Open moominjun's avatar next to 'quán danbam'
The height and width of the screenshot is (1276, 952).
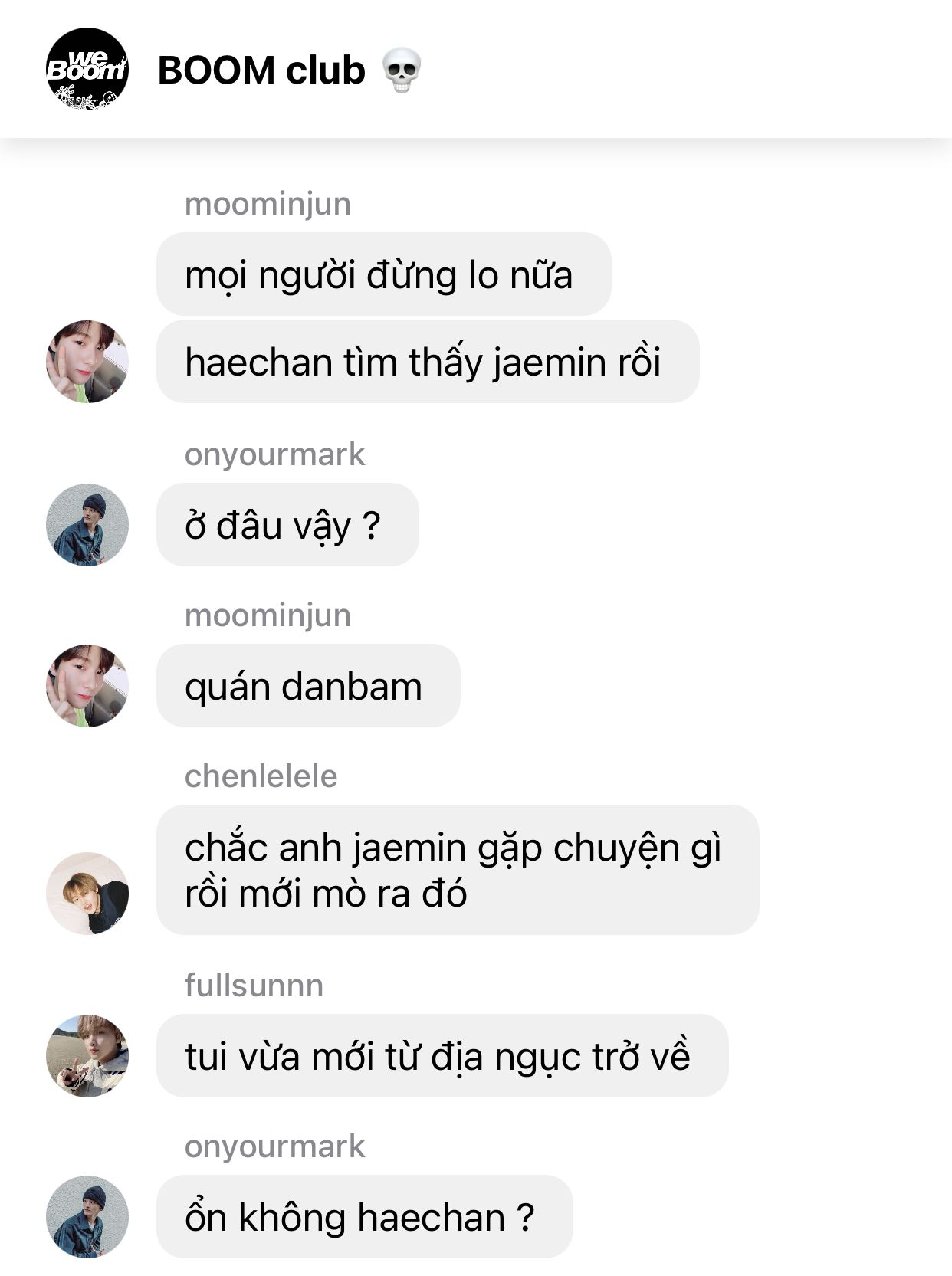[x=87, y=686]
